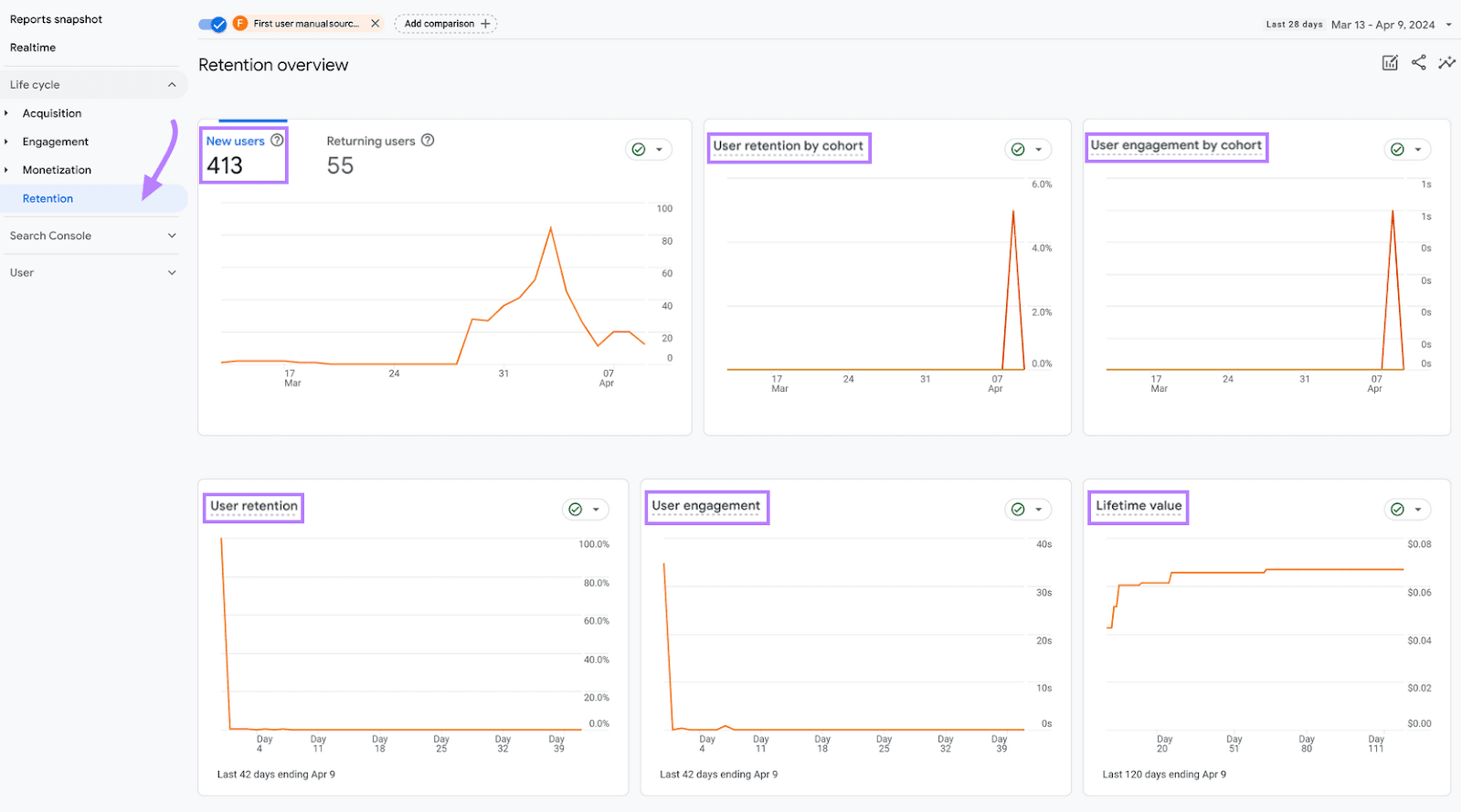Click the share report icon
1462x812 pixels.
click(x=1418, y=63)
